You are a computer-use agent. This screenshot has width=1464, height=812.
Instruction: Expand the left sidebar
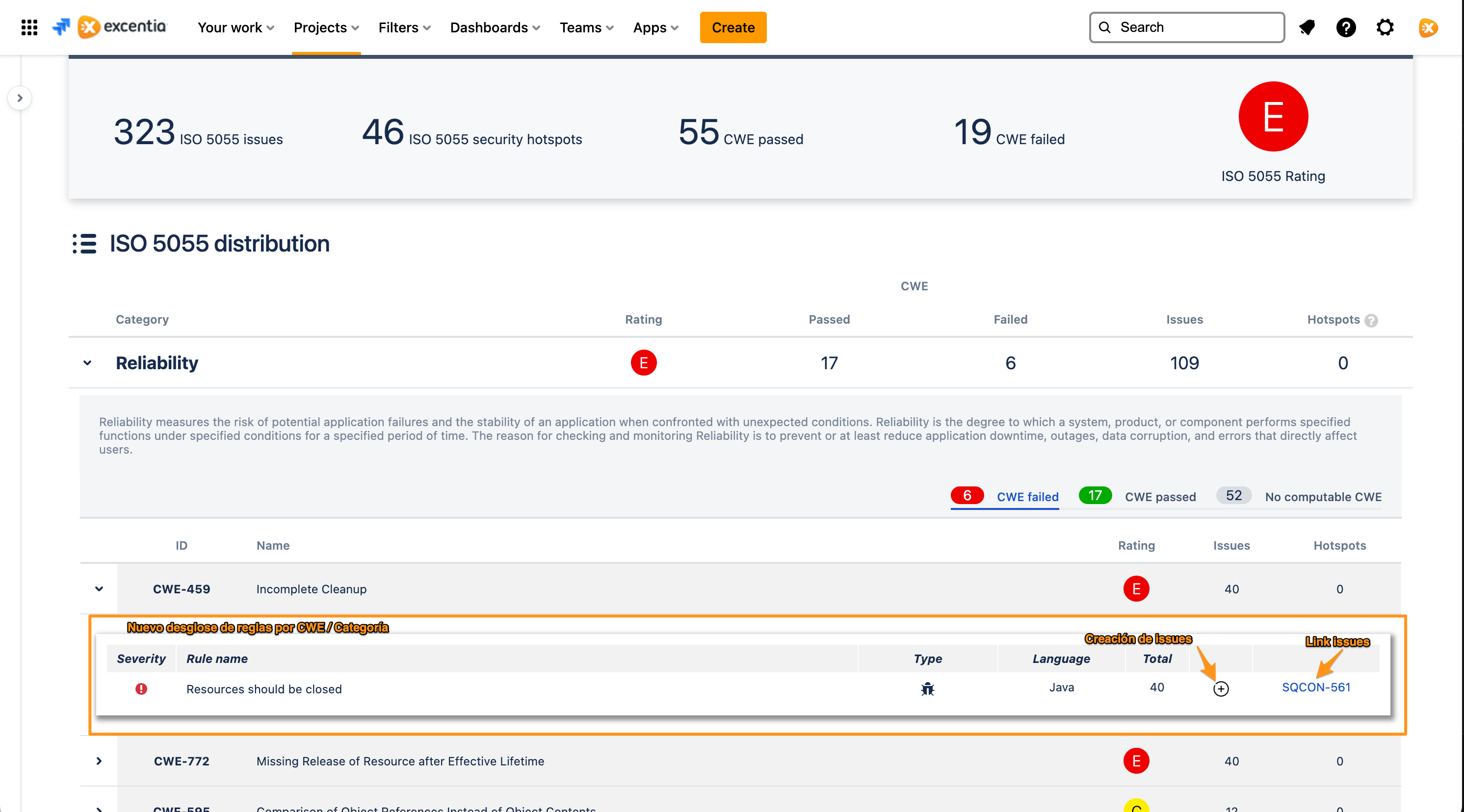[20, 98]
